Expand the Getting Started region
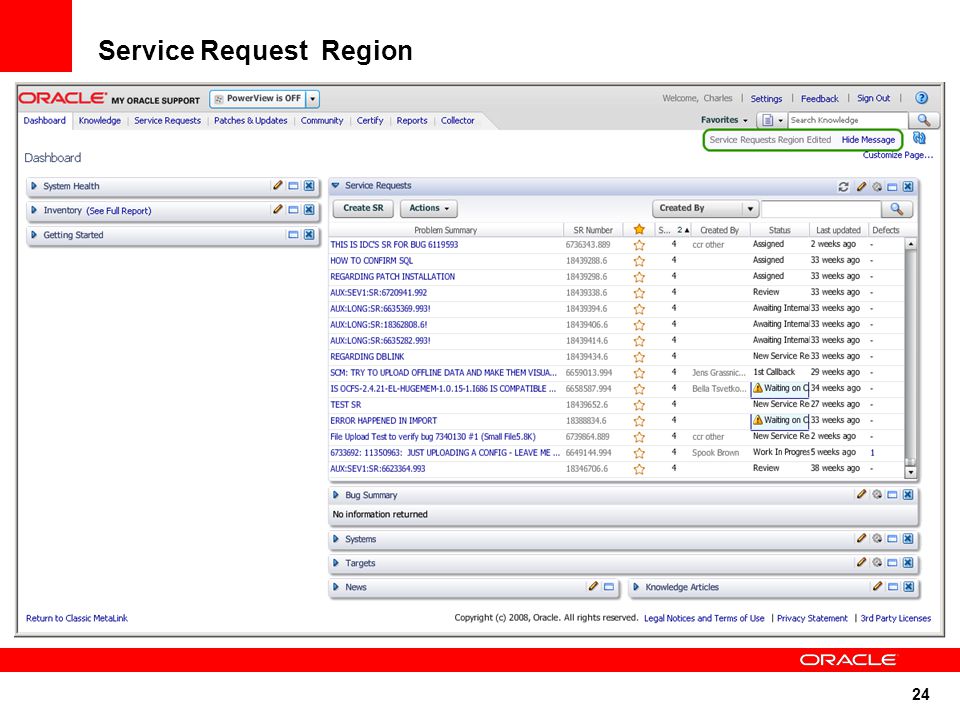Image resolution: width=960 pixels, height=720 pixels. tap(34, 234)
